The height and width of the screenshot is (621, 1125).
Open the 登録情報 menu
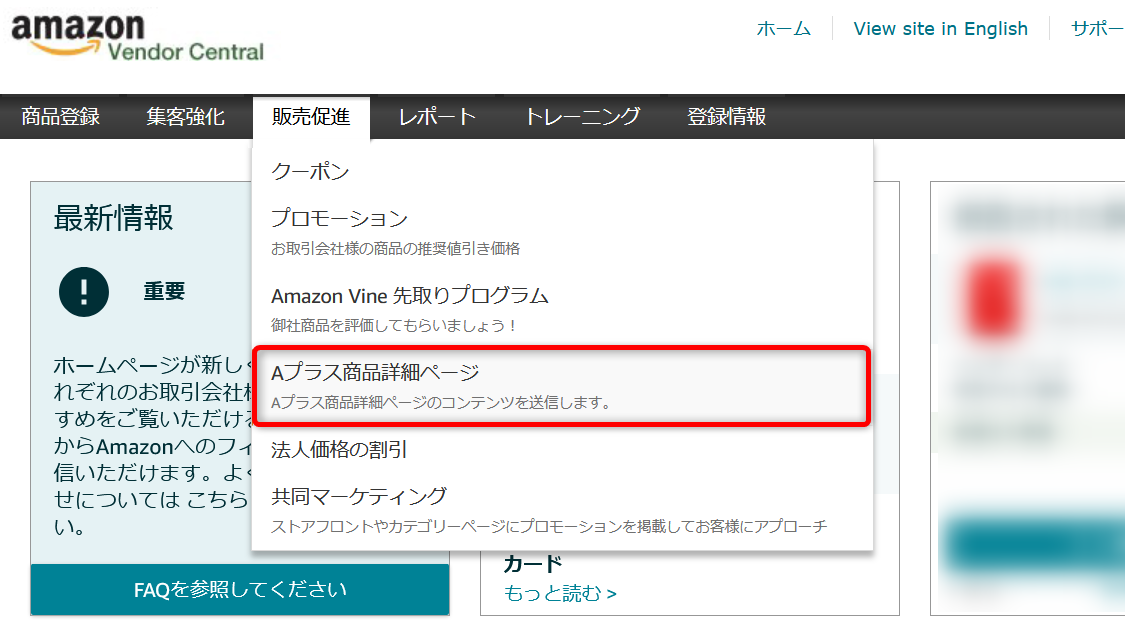(726, 116)
